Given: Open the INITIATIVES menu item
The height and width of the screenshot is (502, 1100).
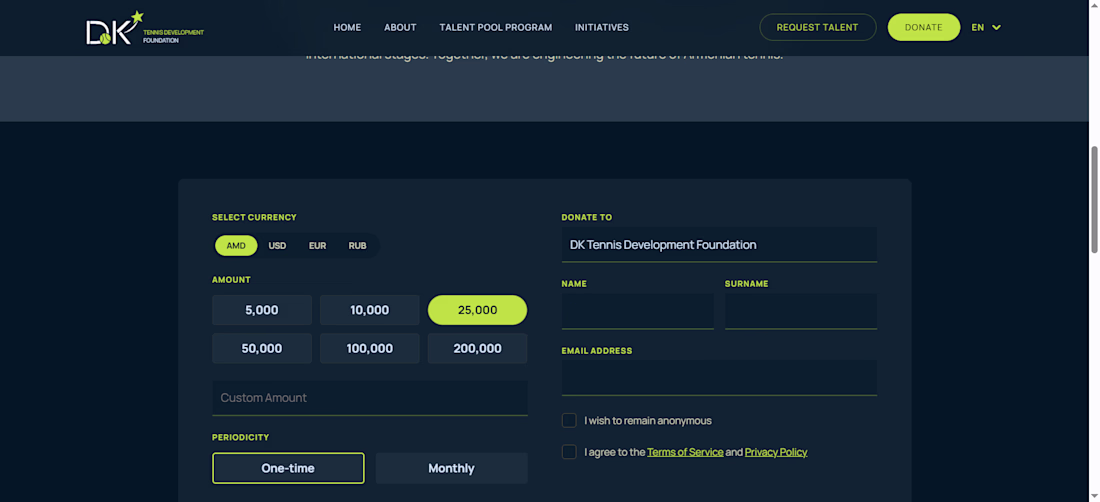Looking at the screenshot, I should click(x=602, y=27).
